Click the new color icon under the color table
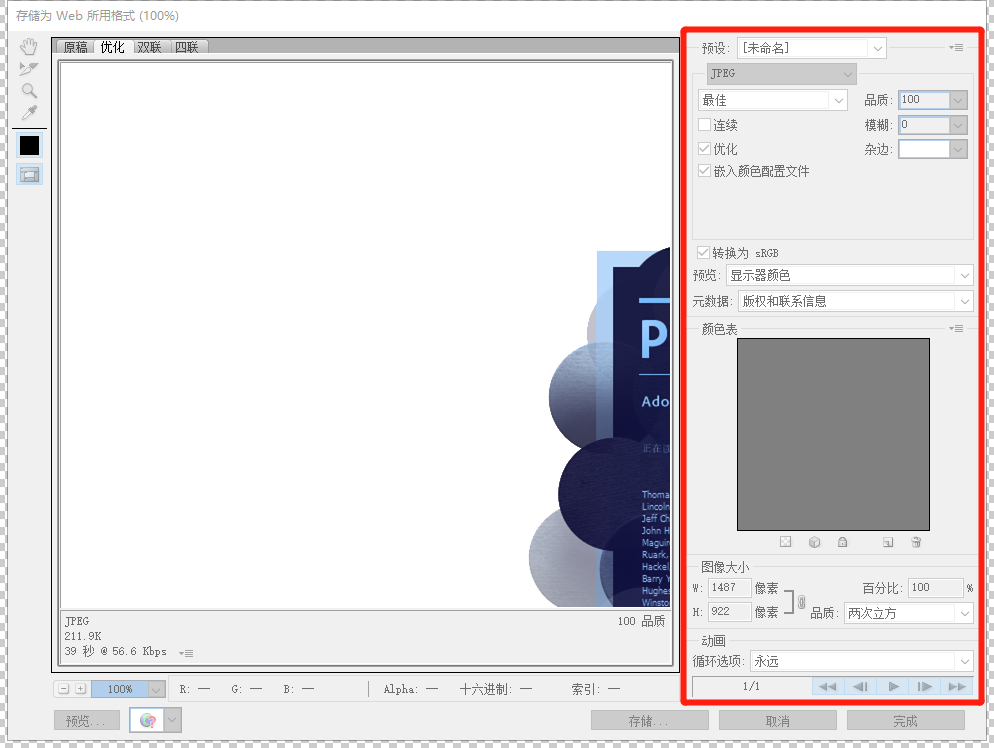This screenshot has width=994, height=748. pos(888,542)
